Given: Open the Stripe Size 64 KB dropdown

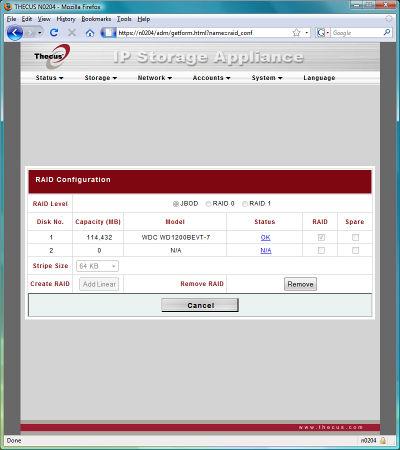Looking at the screenshot, I should [97, 266].
